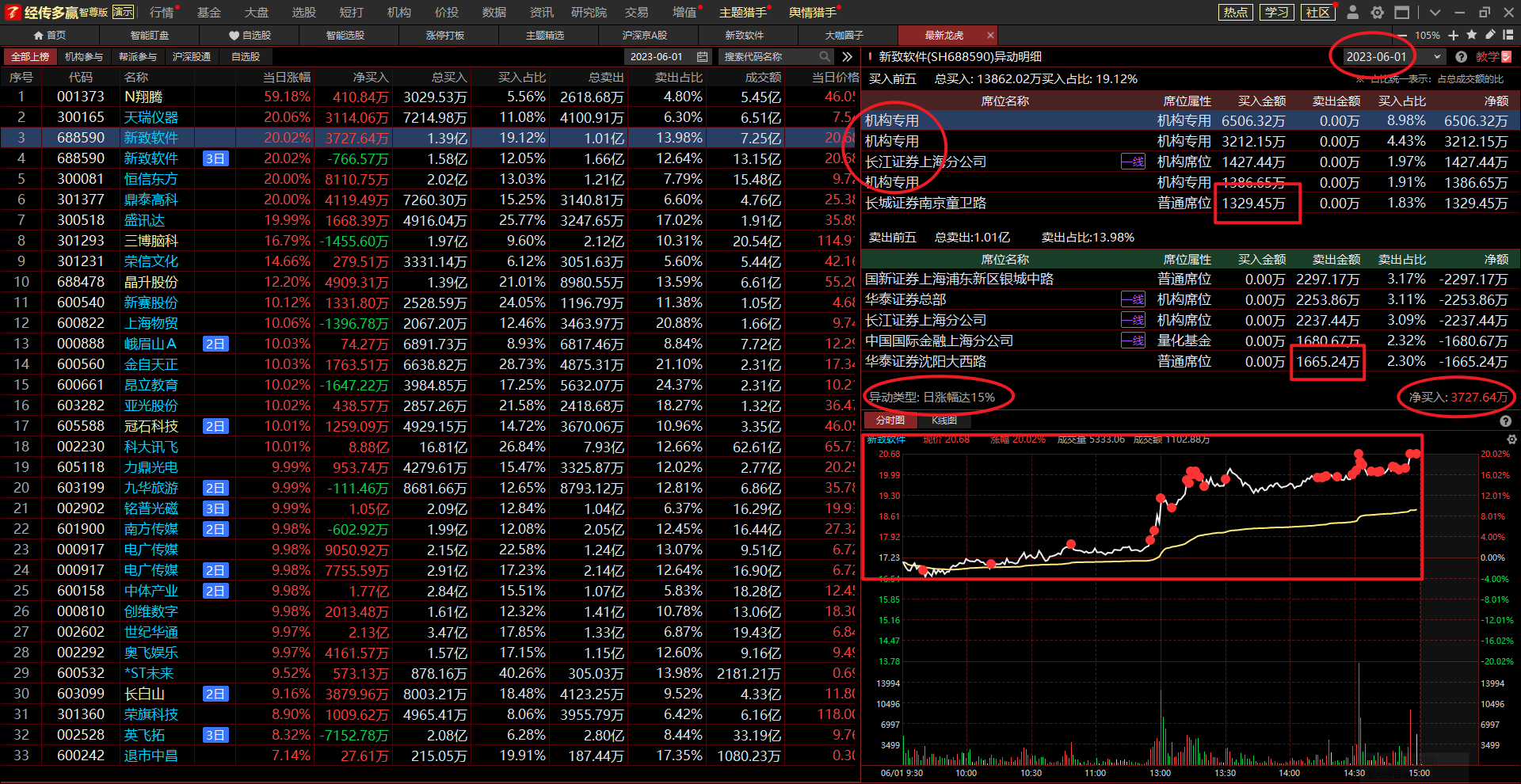This screenshot has height=784, width=1521.
Task: Go to 首页 home tab
Action: tap(50, 36)
